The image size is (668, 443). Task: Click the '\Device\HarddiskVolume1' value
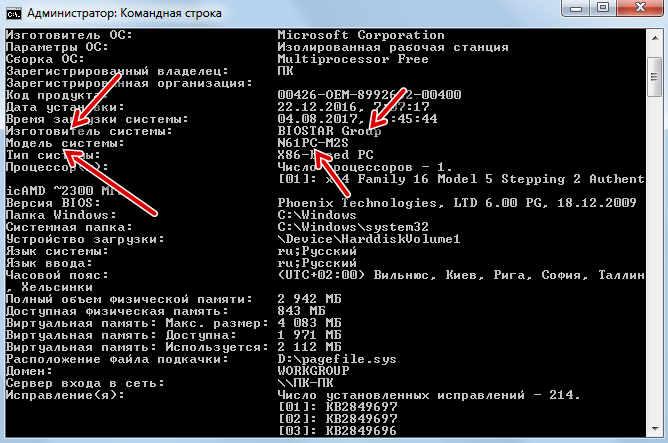[369, 239]
